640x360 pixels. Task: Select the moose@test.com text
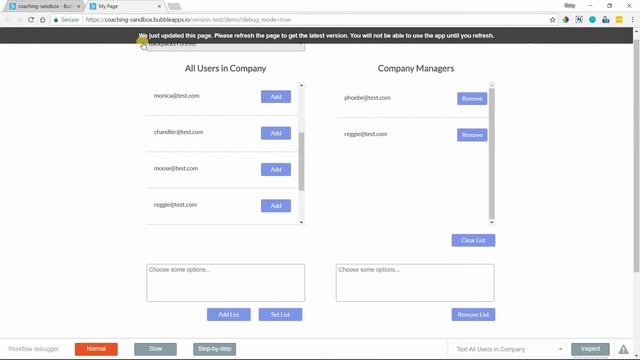[176, 169]
